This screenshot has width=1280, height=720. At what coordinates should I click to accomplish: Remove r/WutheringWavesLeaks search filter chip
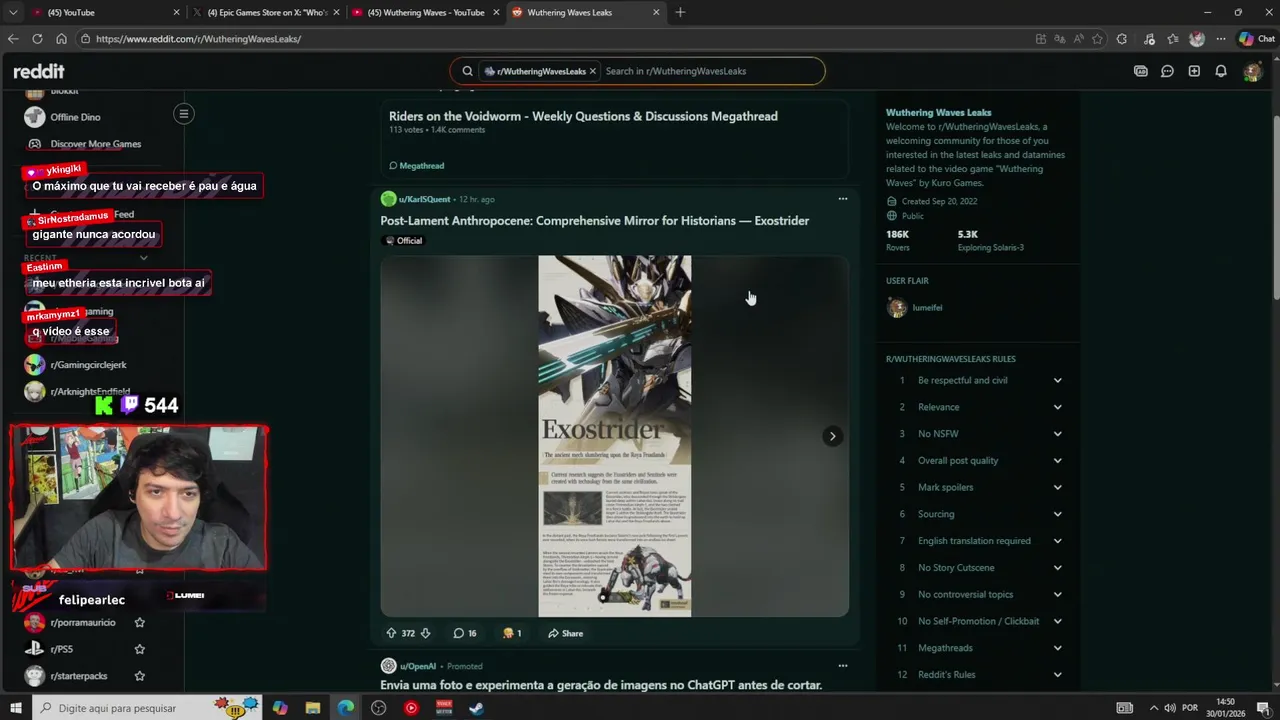[x=592, y=71]
